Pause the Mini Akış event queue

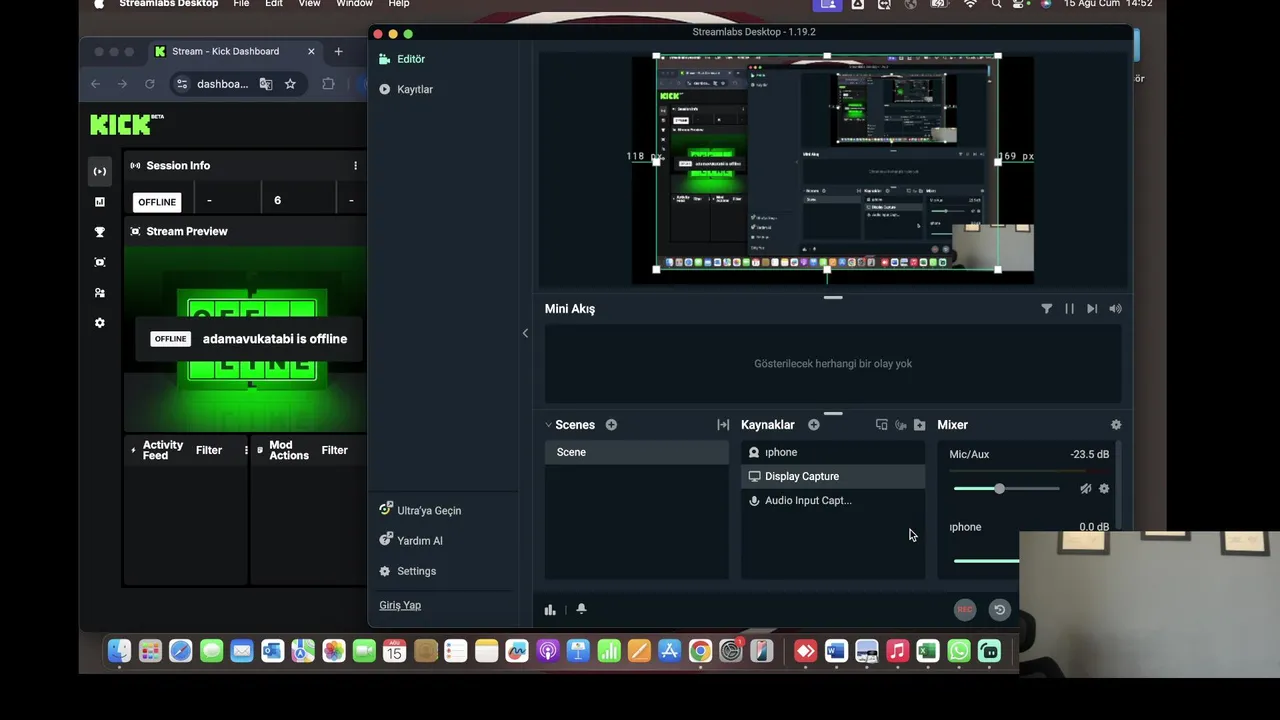pos(1069,309)
